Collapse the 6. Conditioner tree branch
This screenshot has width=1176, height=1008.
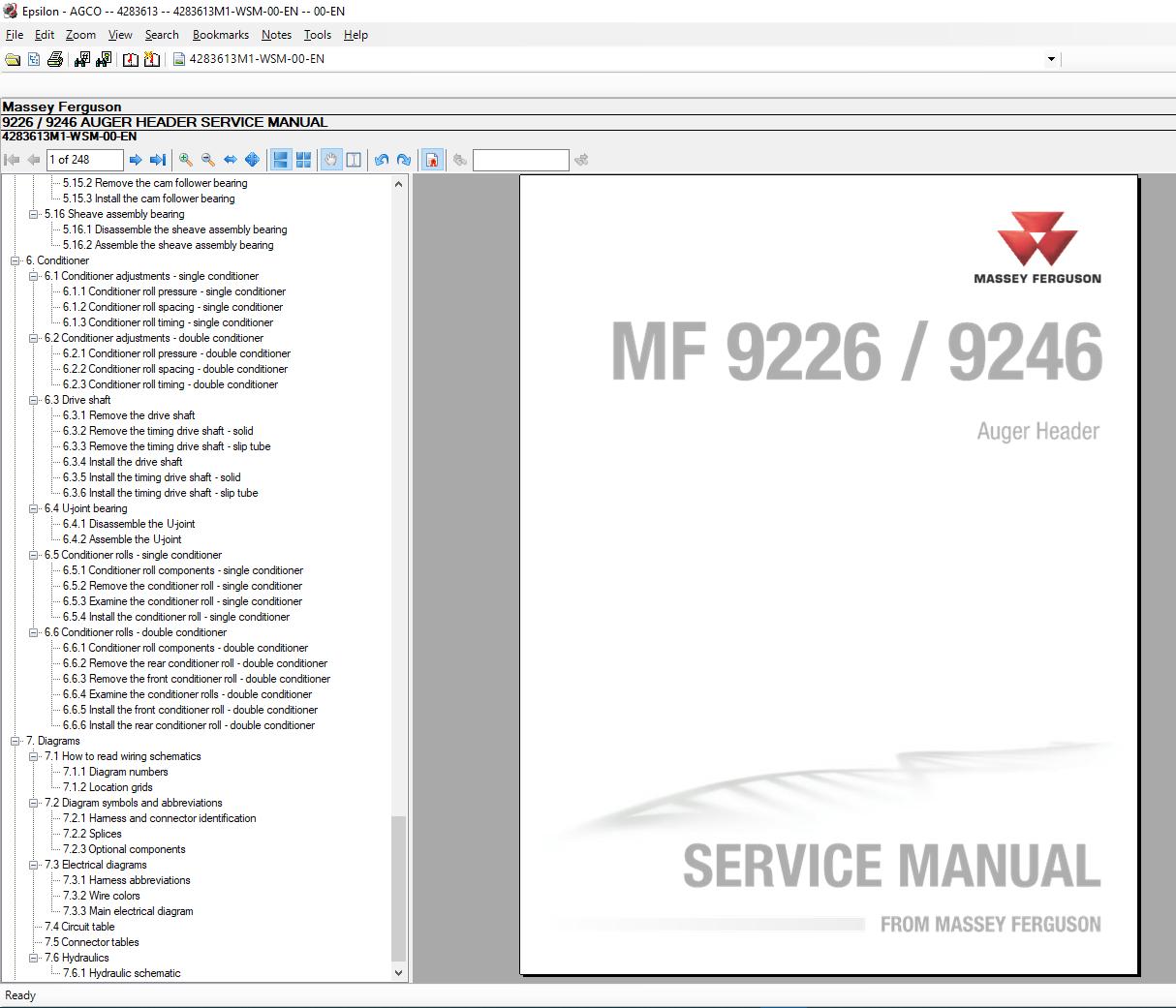click(13, 260)
